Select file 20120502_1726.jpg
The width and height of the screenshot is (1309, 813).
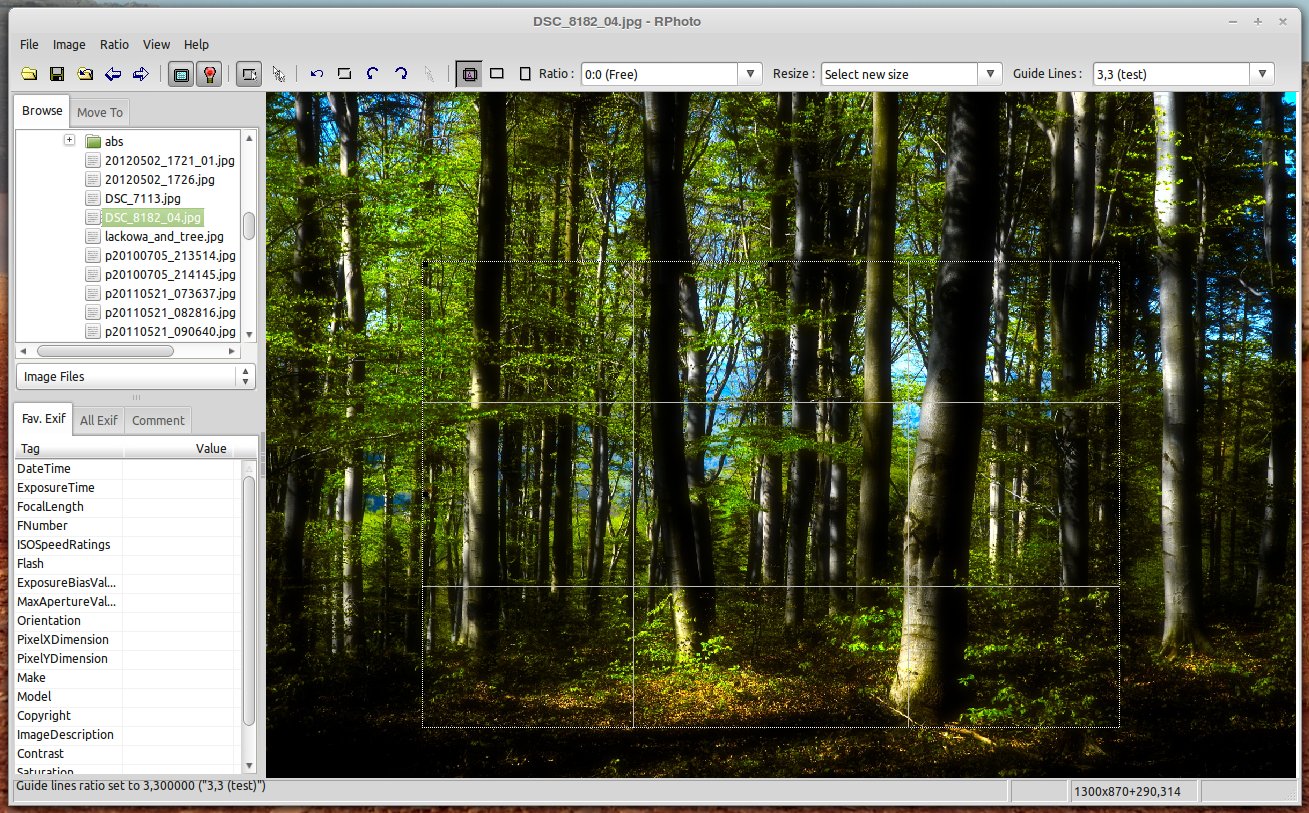coord(150,179)
